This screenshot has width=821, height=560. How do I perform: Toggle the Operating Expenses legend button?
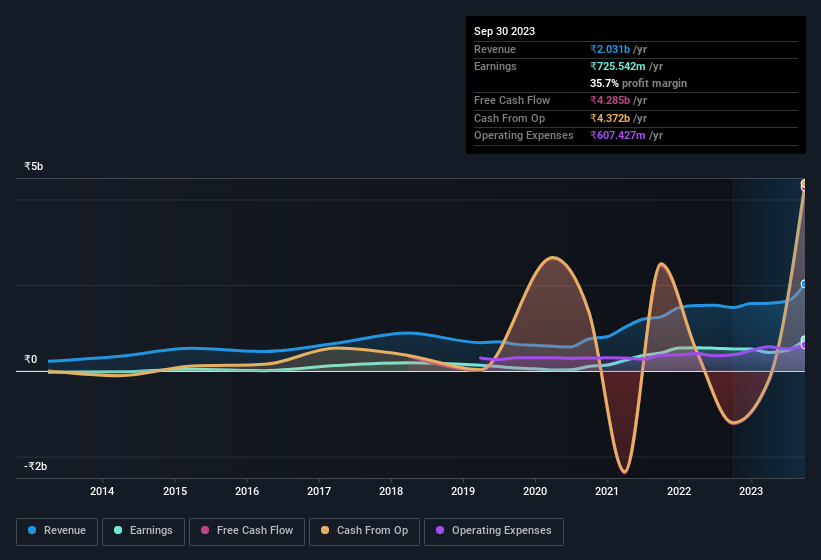pyautogui.click(x=494, y=531)
